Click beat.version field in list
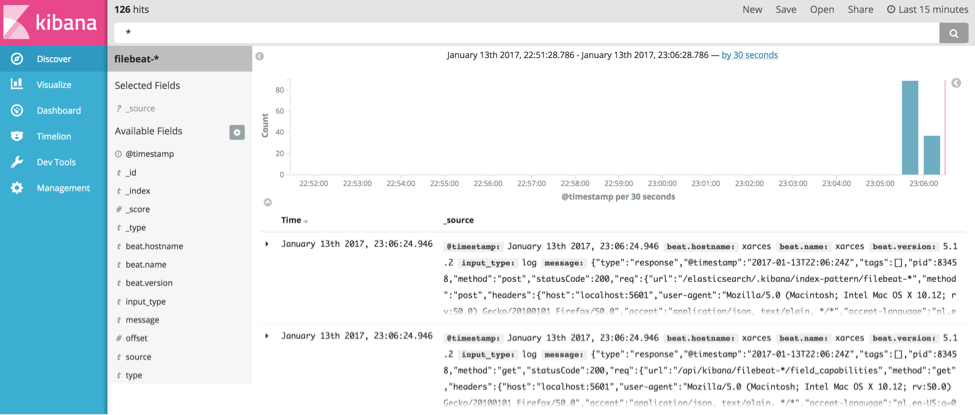This screenshot has width=975, height=415. click(149, 283)
